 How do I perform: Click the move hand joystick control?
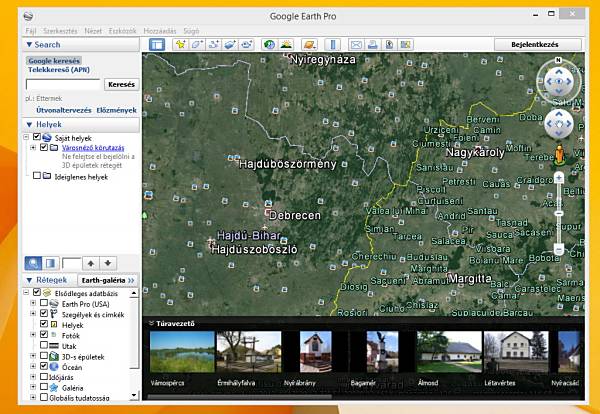559,124
